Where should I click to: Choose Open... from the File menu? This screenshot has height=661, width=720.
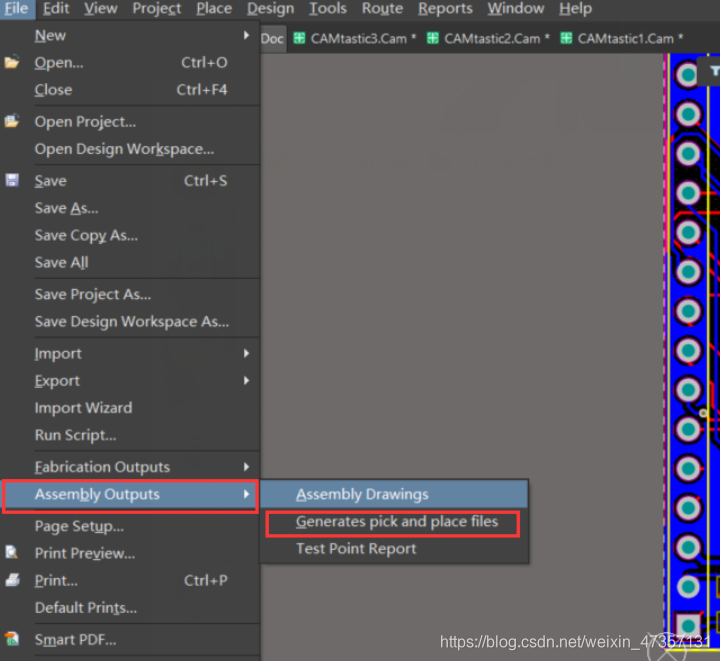pyautogui.click(x=130, y=62)
